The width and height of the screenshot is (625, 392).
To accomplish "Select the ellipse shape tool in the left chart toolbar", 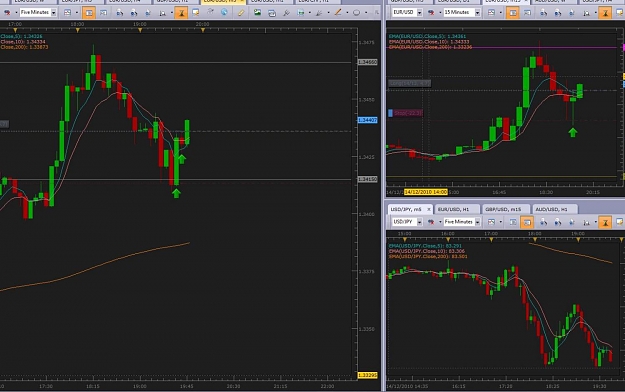I will 356,13.
